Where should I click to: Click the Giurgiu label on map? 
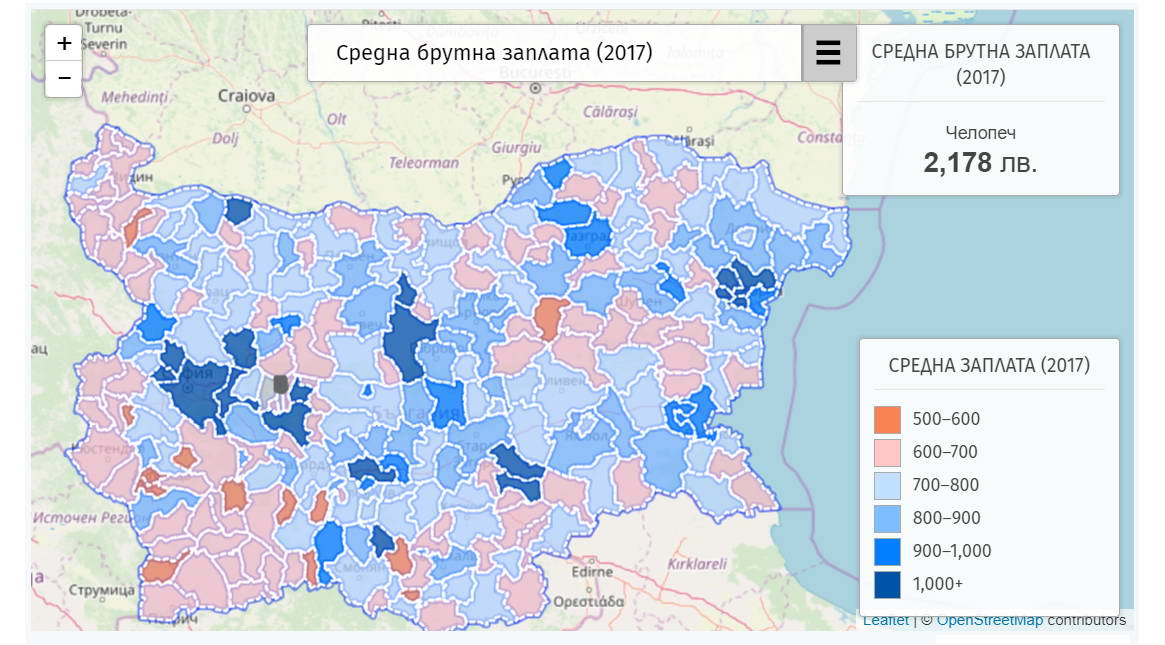click(516, 148)
